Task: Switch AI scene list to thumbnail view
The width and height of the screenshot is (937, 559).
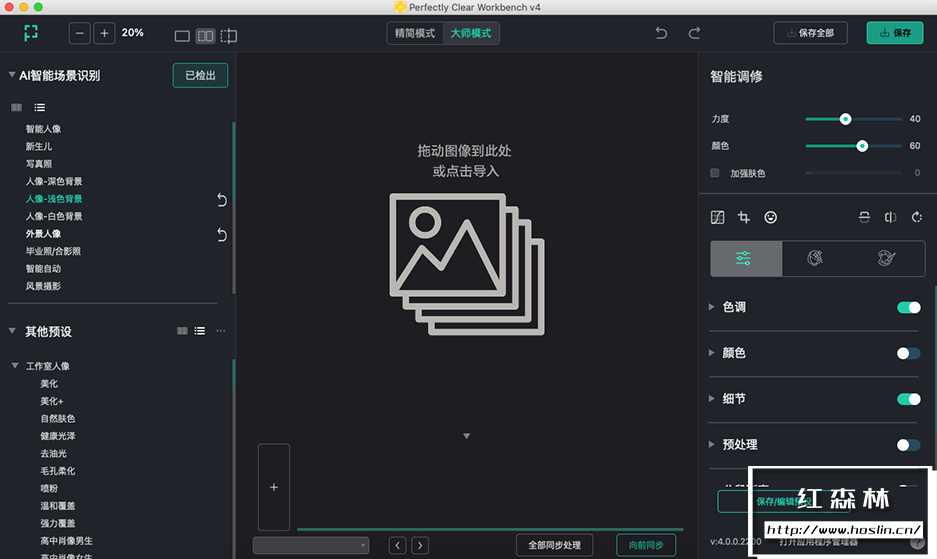Action: (16, 108)
